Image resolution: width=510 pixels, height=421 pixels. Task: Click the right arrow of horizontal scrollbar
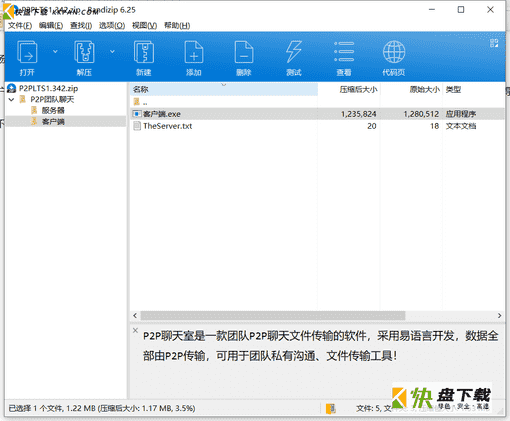click(x=499, y=315)
